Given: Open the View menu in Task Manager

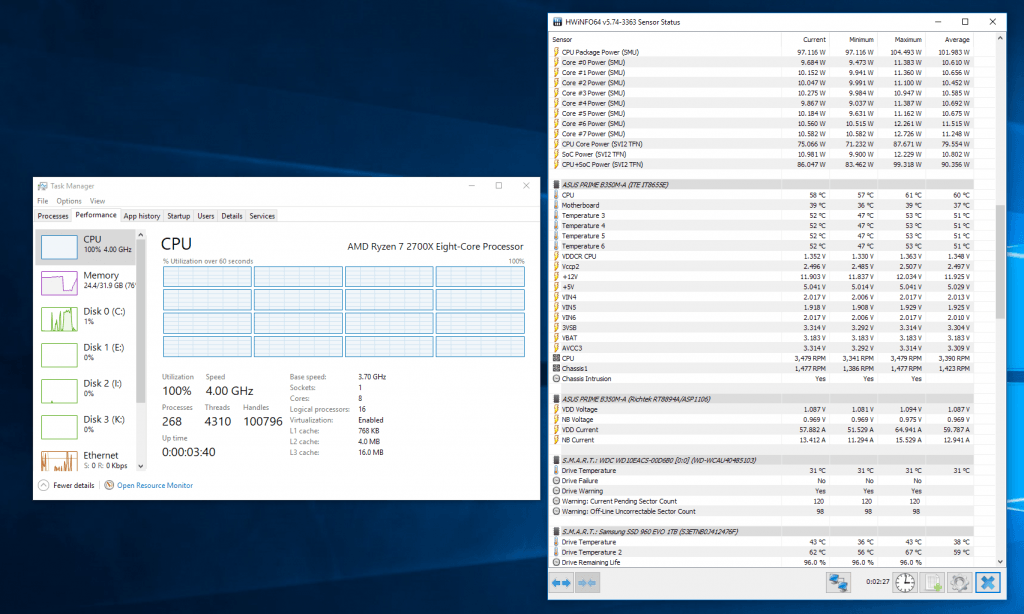Looking at the screenshot, I should [x=97, y=201].
